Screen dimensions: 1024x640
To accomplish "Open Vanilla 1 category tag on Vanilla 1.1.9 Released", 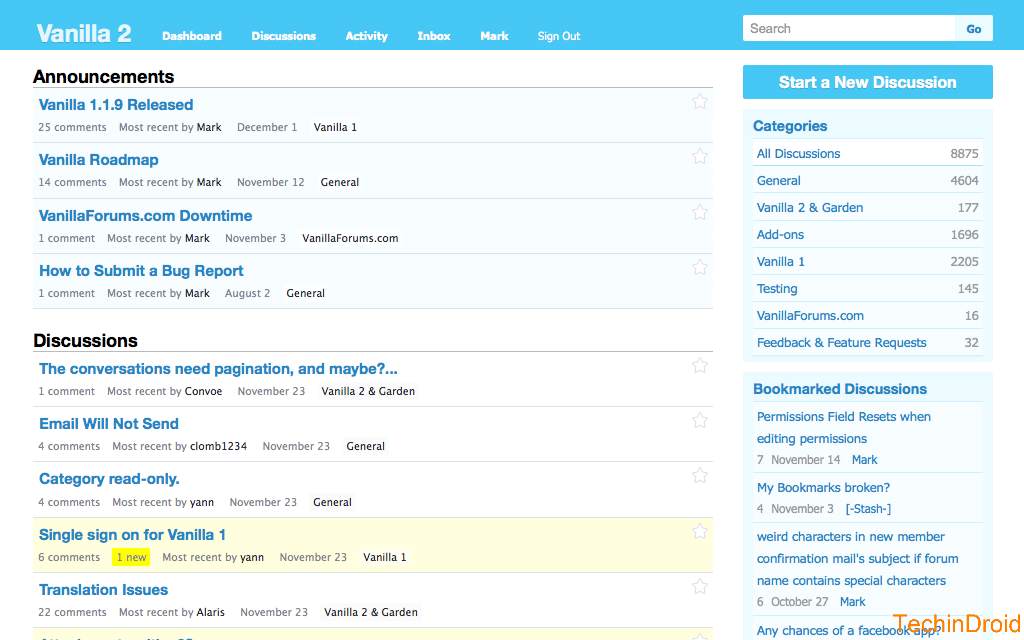I will 335,127.
